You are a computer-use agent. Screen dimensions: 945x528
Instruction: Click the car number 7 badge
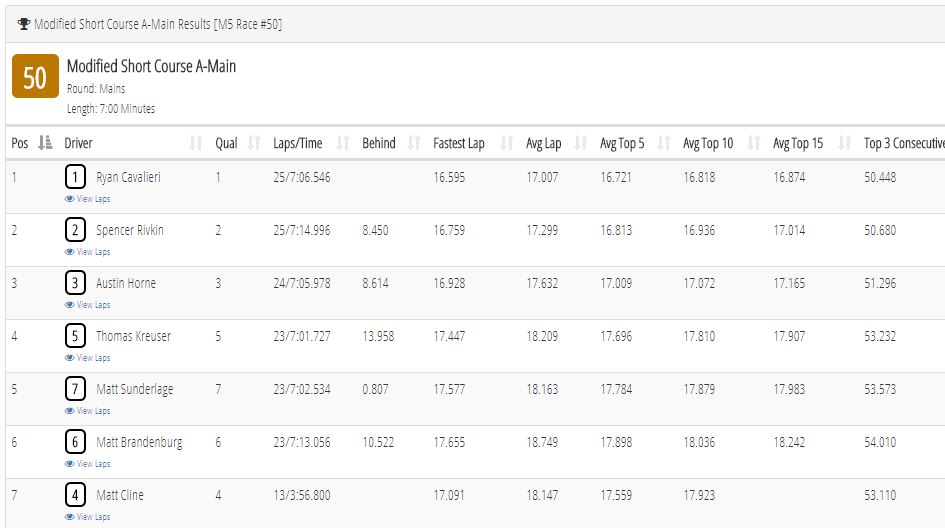(x=75, y=389)
